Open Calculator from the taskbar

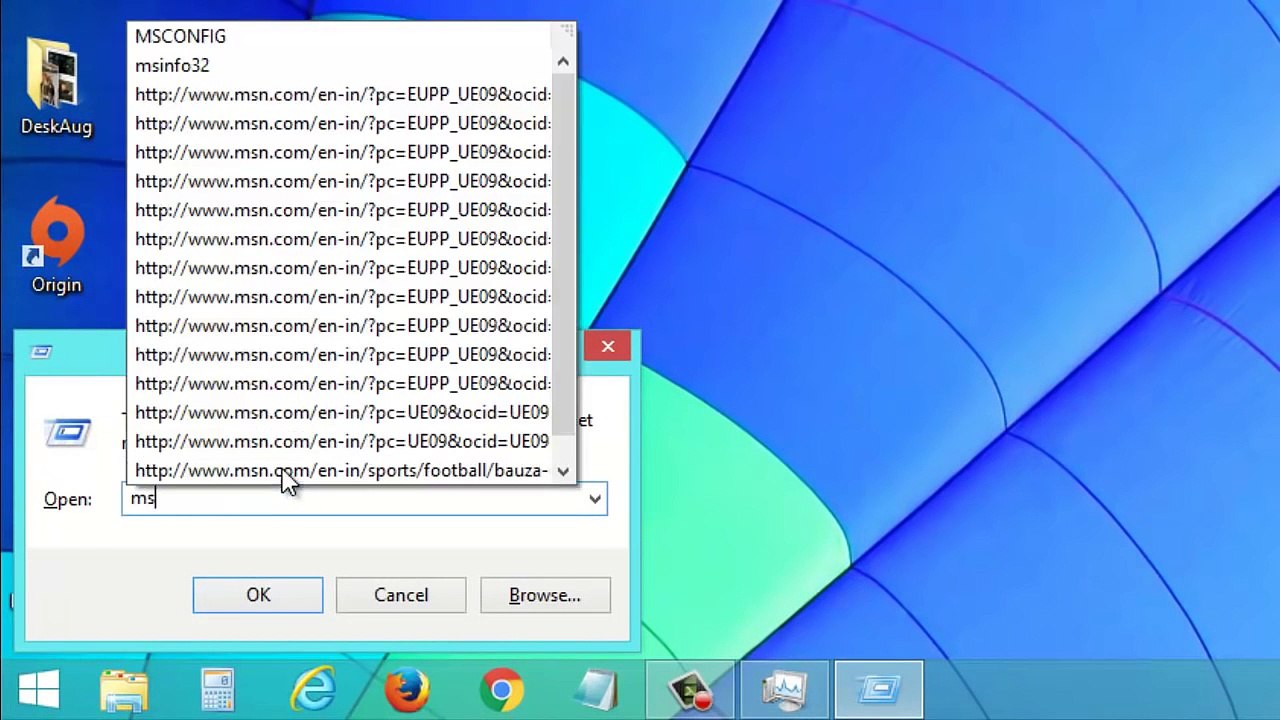coord(217,690)
